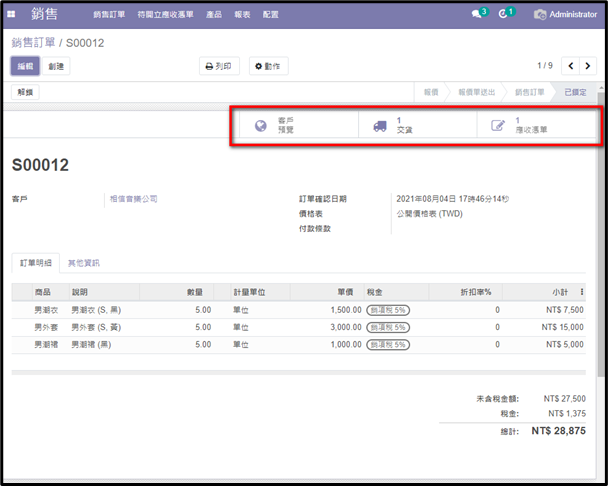
Task: Open the 待開立應收憑單 menu
Action: tap(166, 14)
